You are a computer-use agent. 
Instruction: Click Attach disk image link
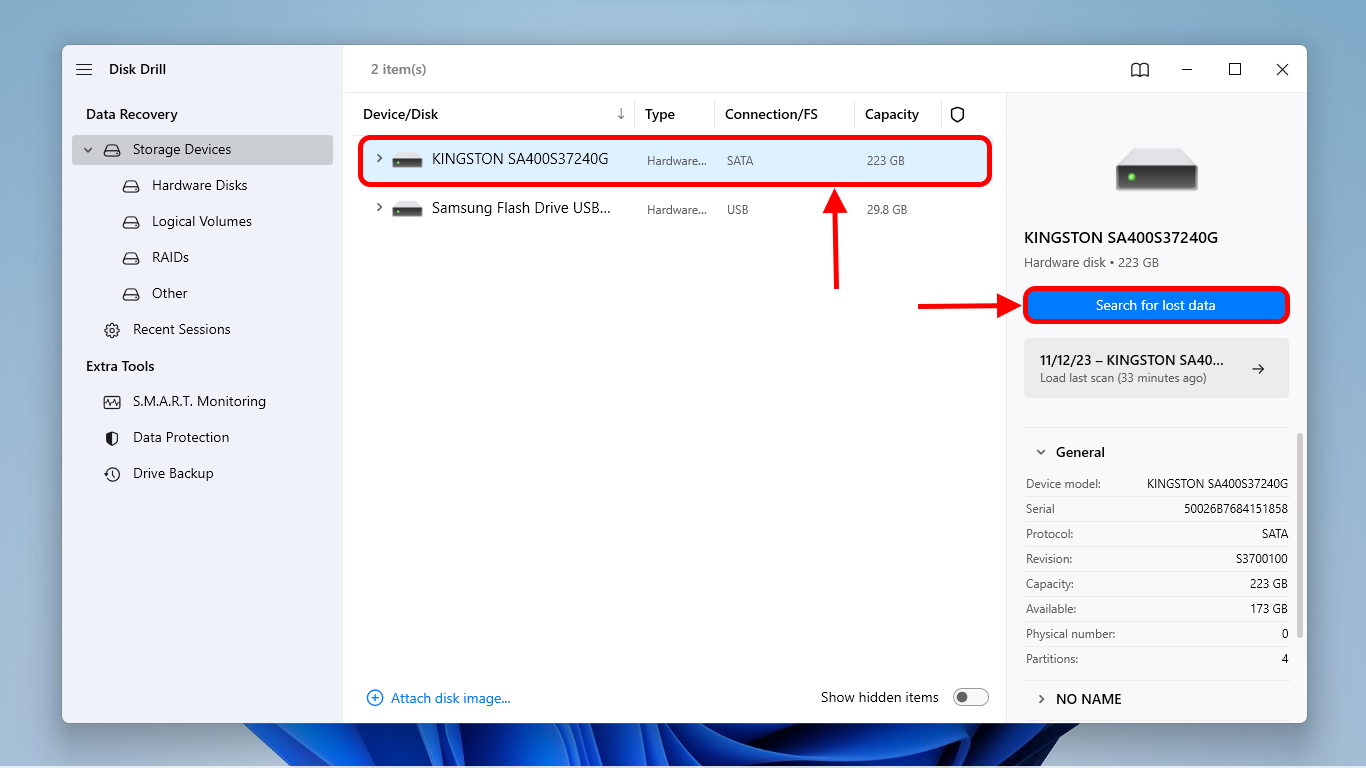[x=450, y=698]
